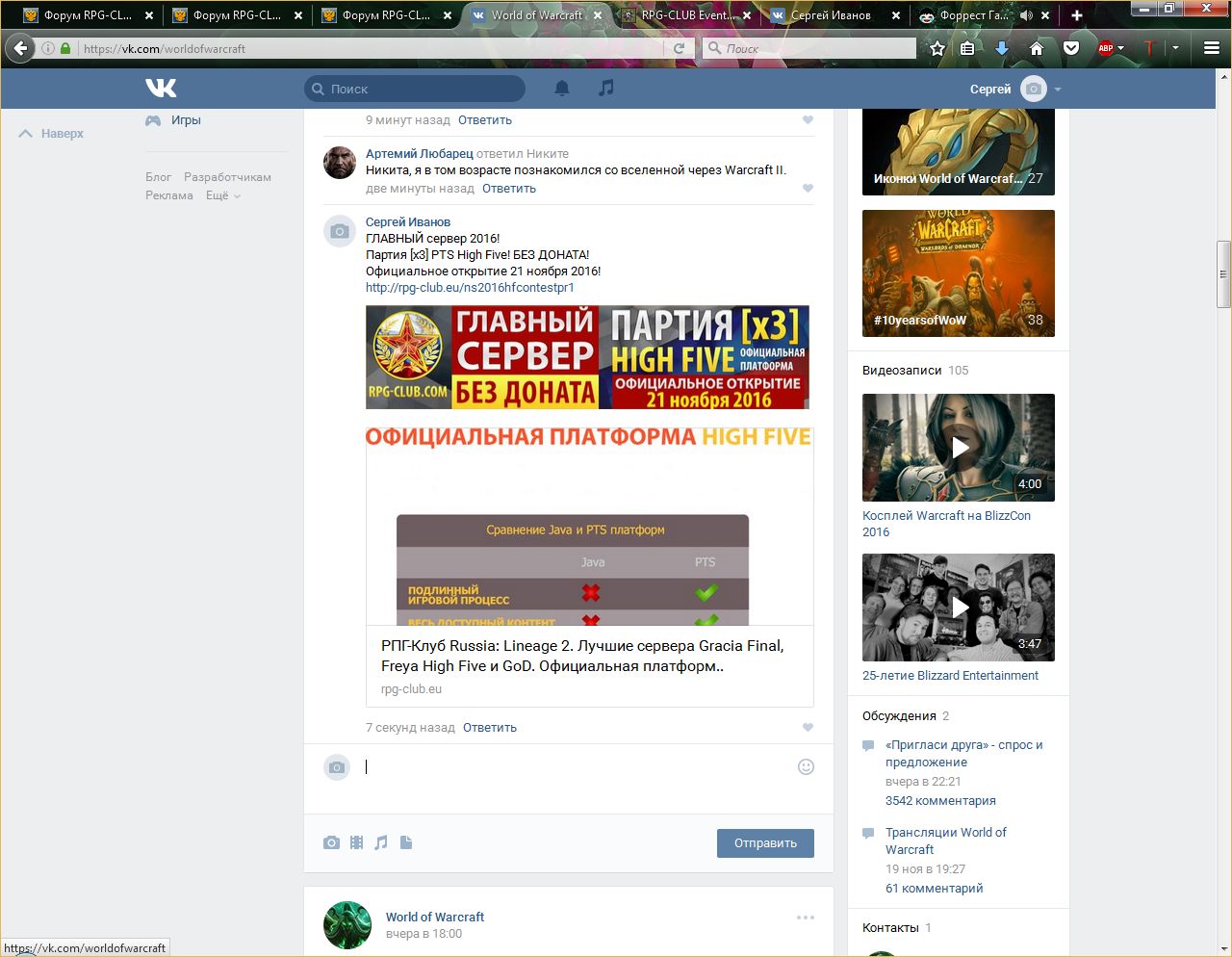Open the 3542 комментария link
Screen dimensions: 1232x957
pos(940,801)
